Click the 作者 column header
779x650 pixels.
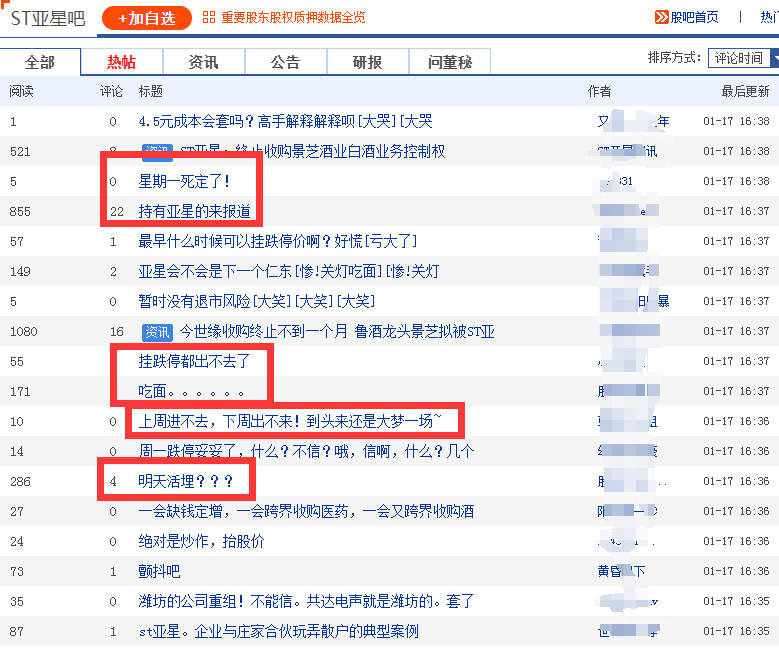tap(600, 91)
